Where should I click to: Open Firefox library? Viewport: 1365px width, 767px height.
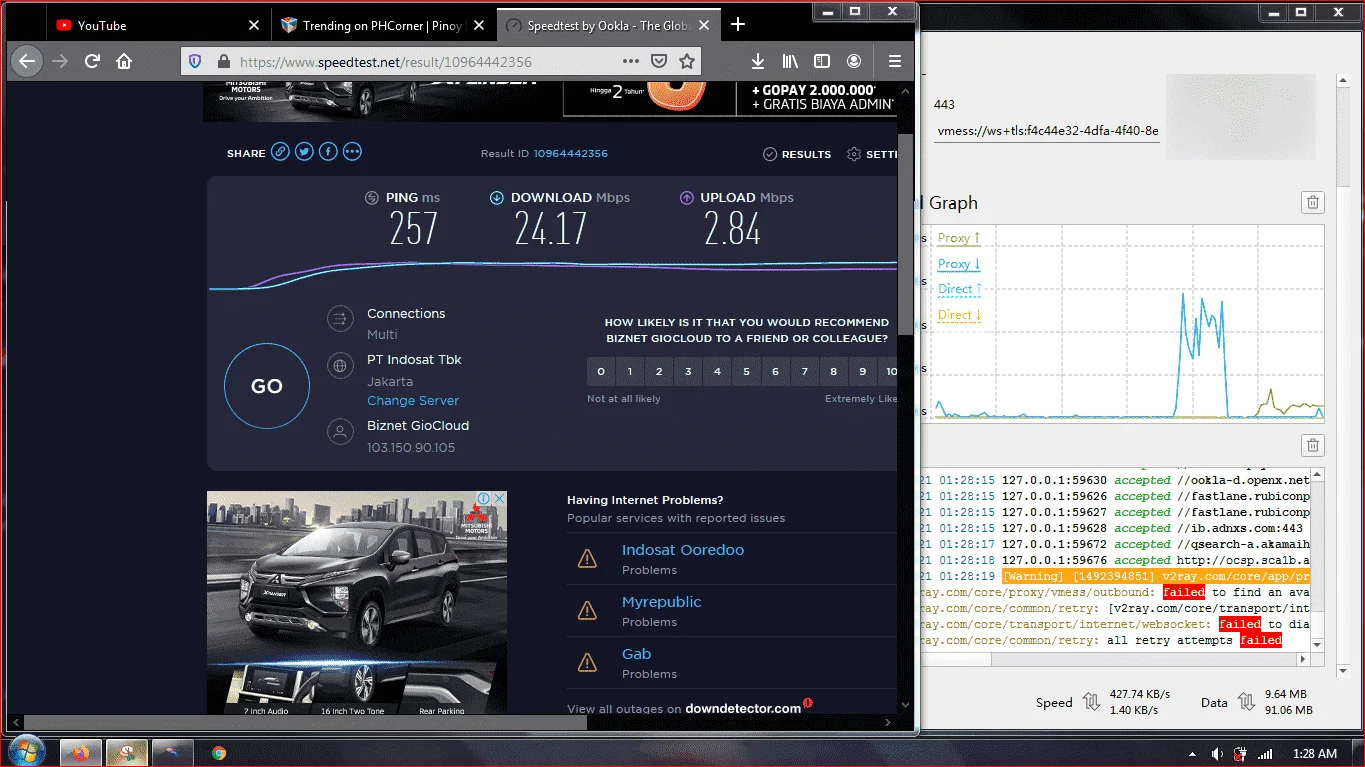click(x=790, y=61)
